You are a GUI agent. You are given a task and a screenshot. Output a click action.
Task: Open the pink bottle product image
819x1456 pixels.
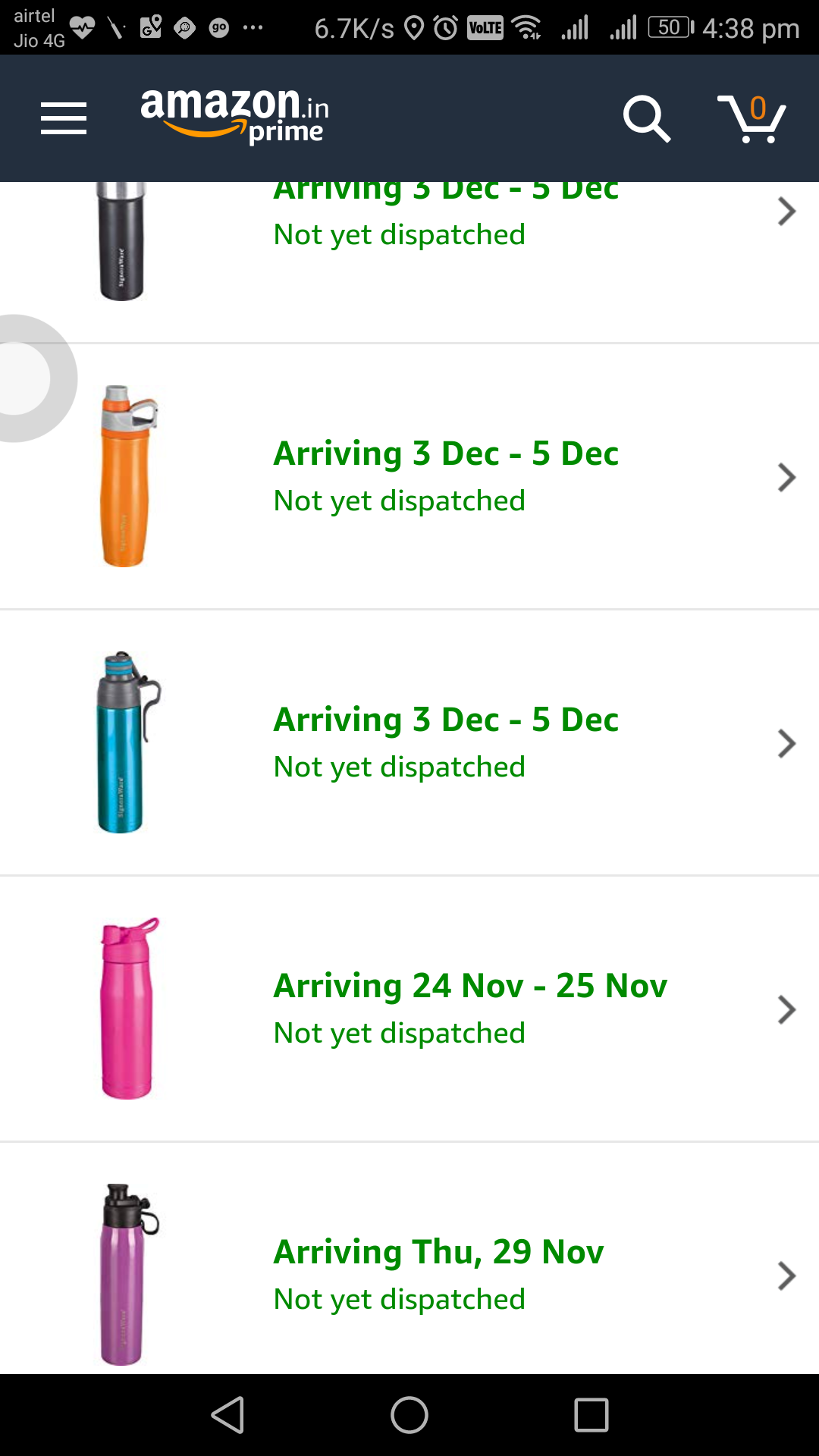(127, 1009)
